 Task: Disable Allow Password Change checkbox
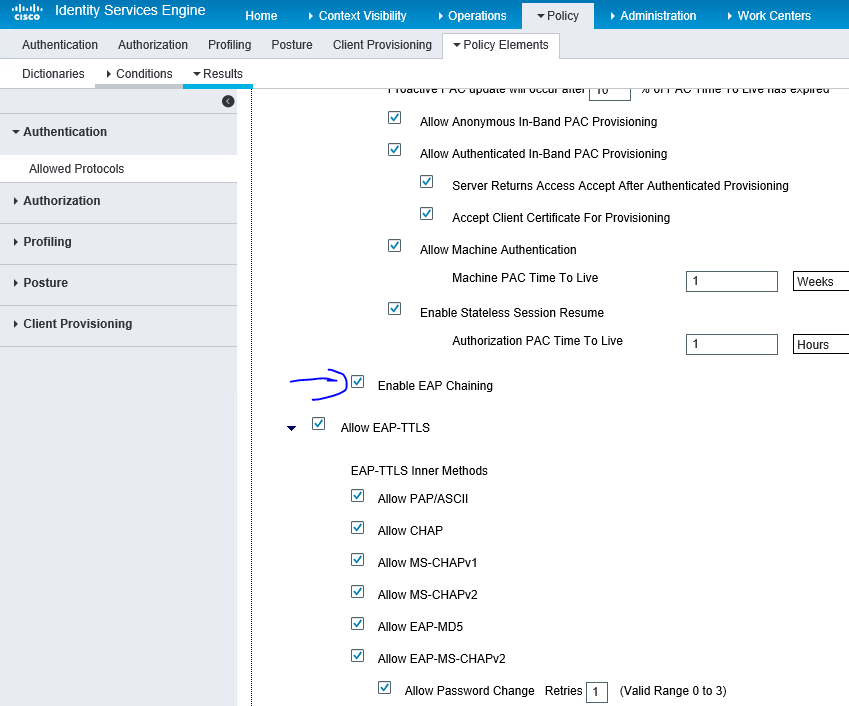pos(384,688)
